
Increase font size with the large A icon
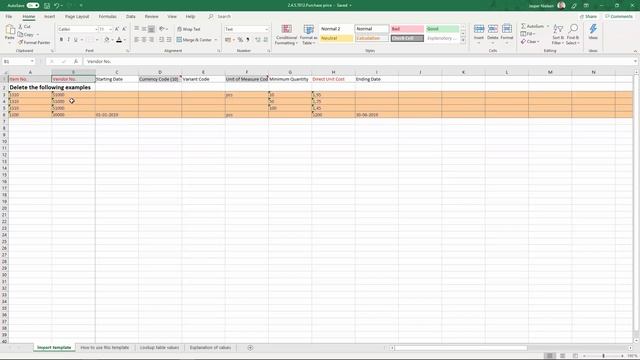tap(117, 29)
